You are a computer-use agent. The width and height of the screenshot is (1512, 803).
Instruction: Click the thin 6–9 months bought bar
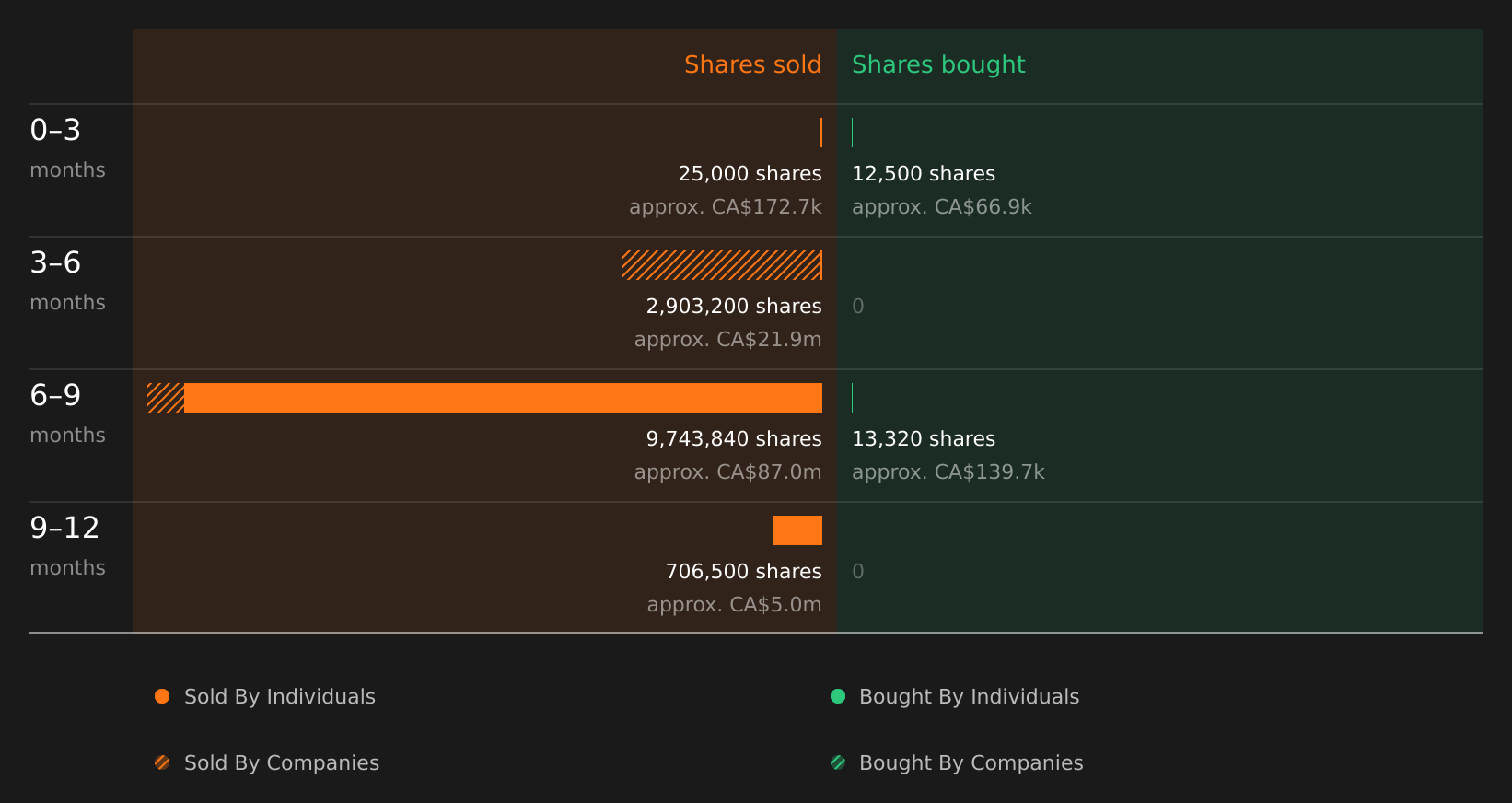pos(853,398)
